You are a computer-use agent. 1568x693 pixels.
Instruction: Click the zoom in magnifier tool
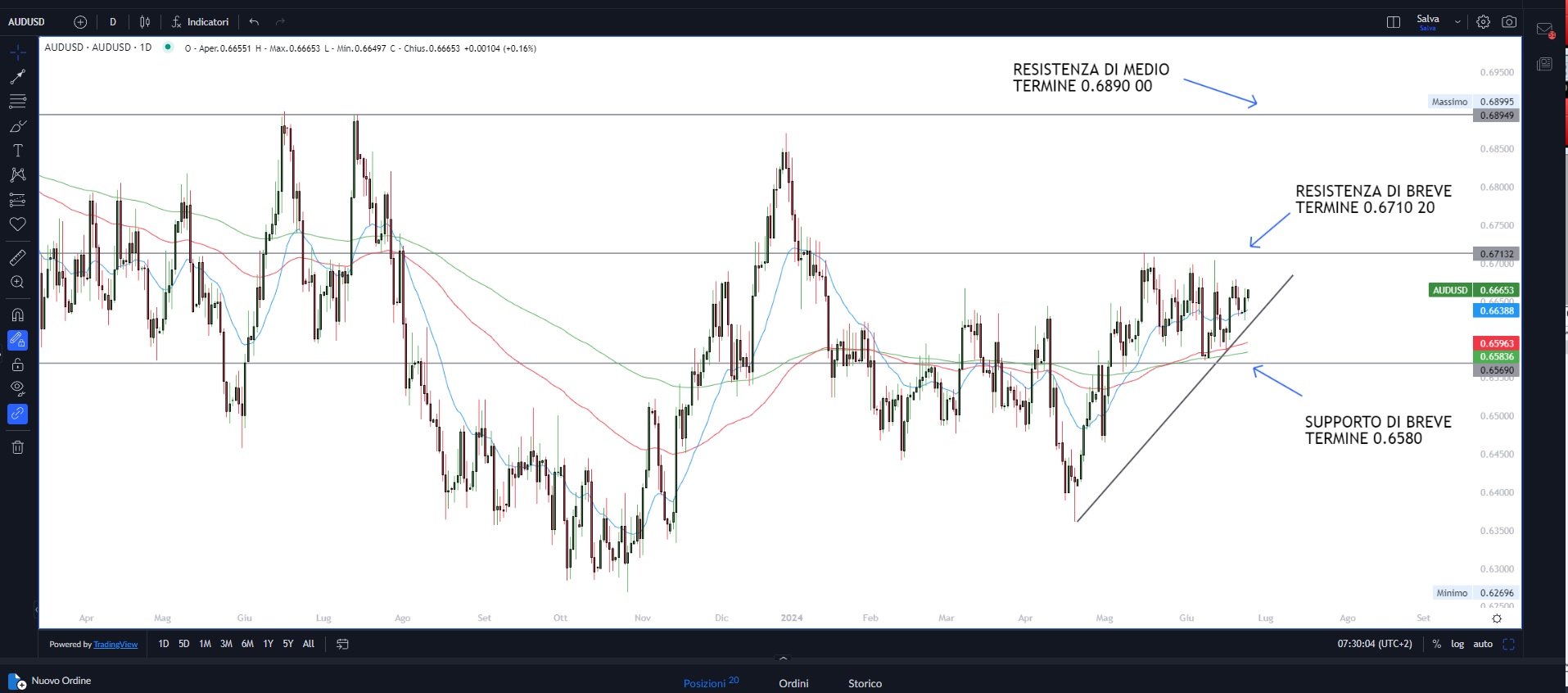click(x=17, y=283)
